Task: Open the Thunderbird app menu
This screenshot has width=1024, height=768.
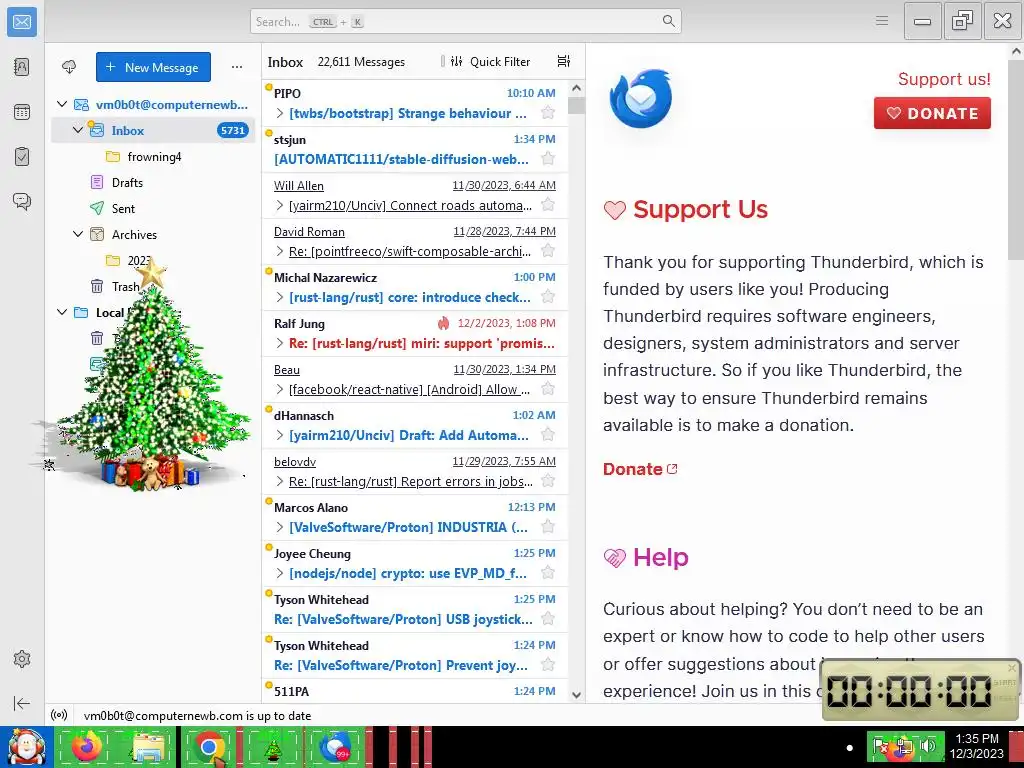Action: pyautogui.click(x=882, y=21)
